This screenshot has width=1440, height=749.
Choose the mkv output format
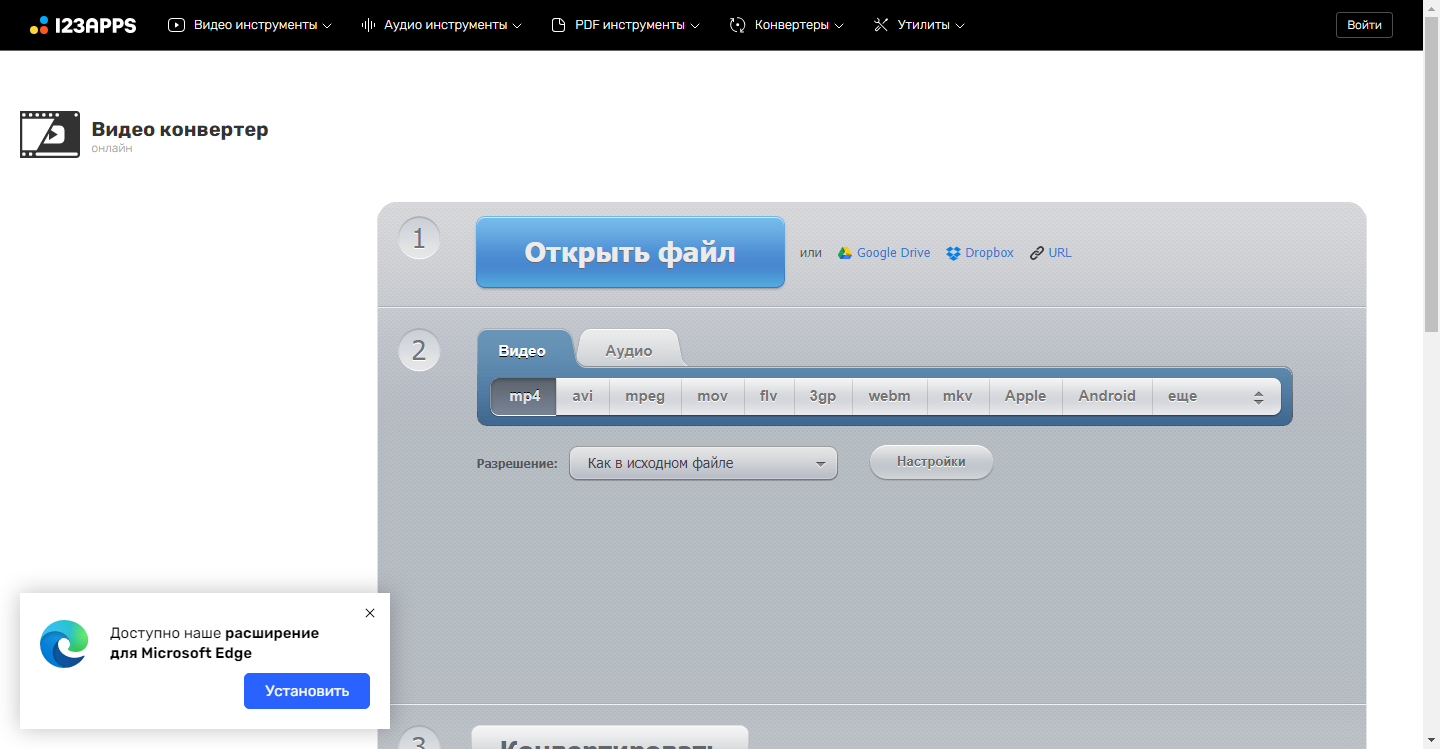click(x=957, y=396)
